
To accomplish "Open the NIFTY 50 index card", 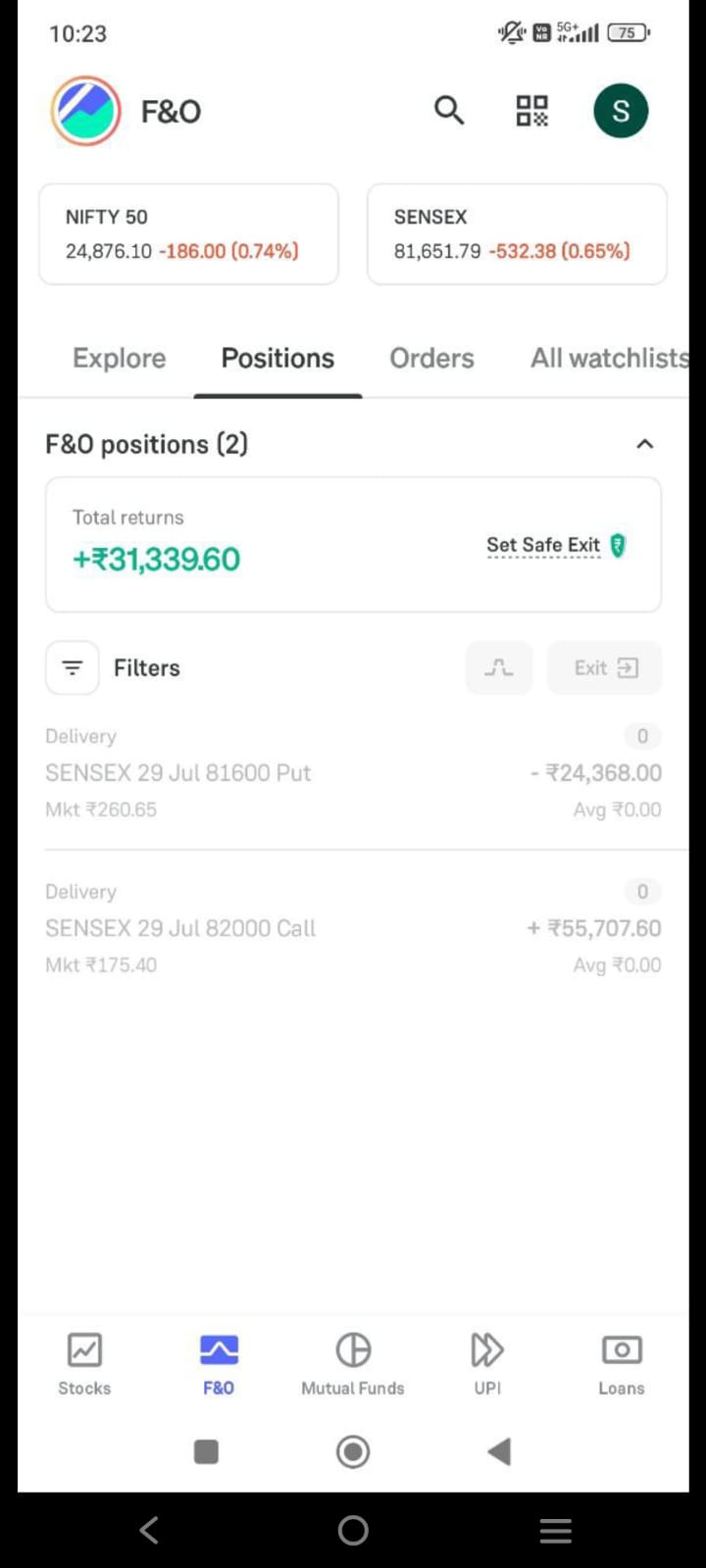I will [x=188, y=234].
